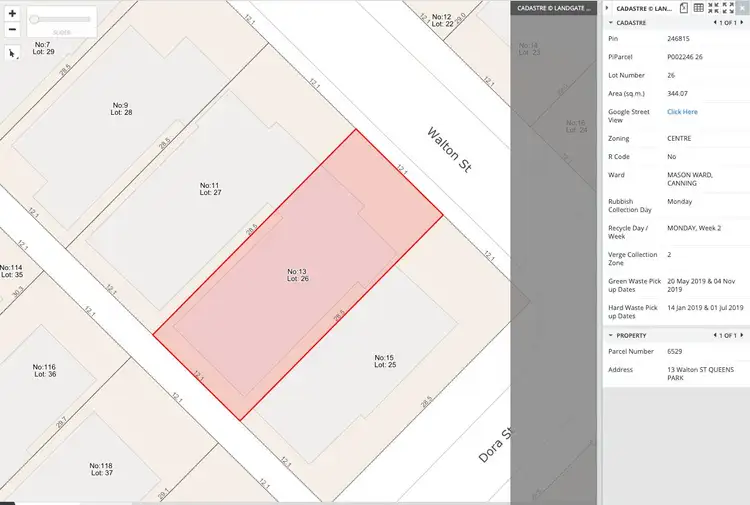Screen dimensions: 750x505
Task: Zoom in with the plus button
Action: pos(12,15)
